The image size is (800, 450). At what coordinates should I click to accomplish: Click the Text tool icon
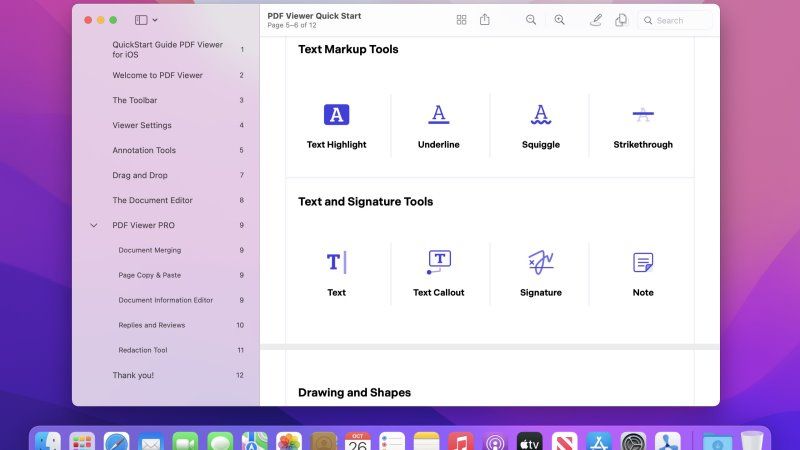pos(337,262)
